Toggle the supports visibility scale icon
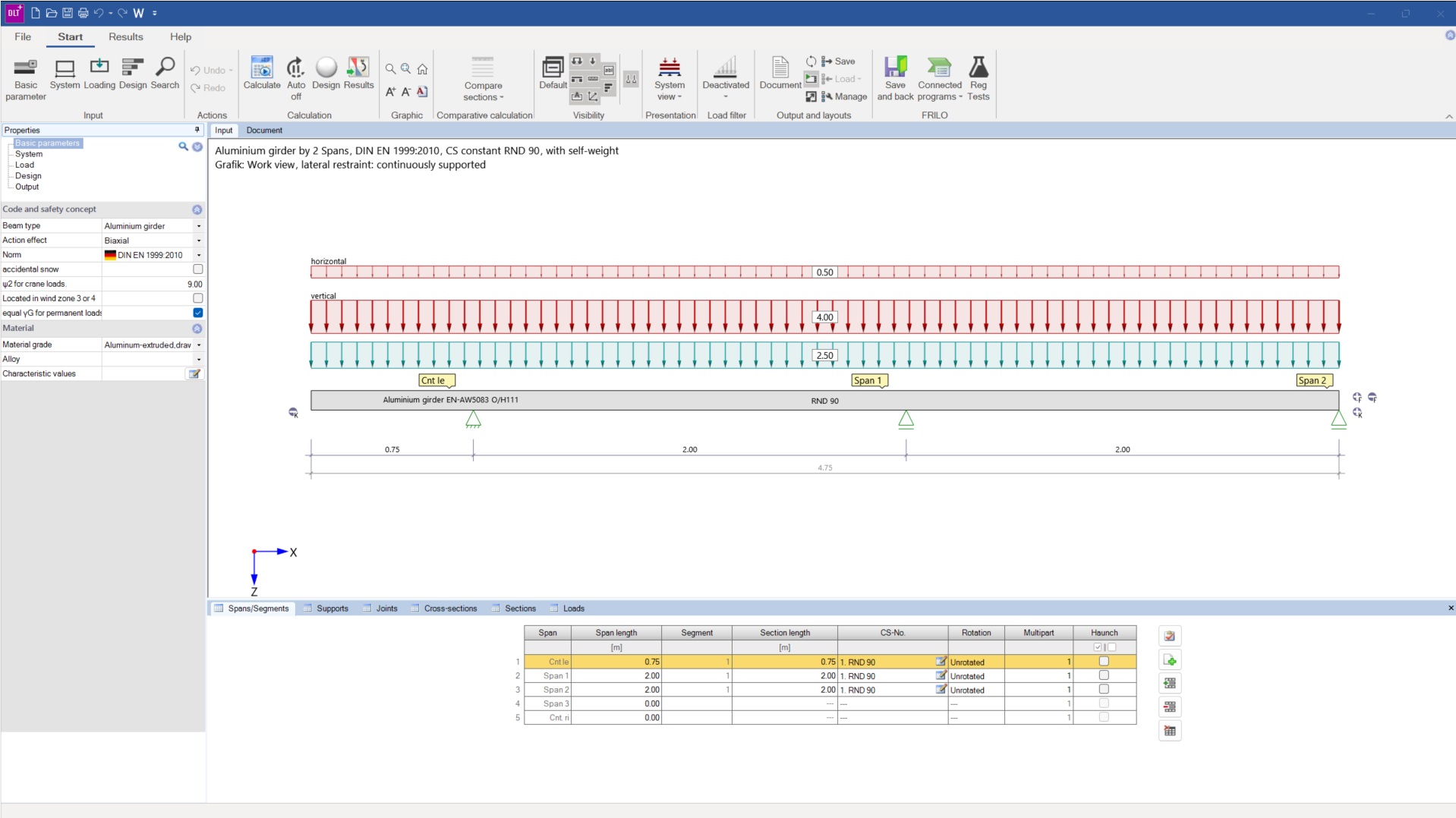1456x818 pixels. coord(631,79)
